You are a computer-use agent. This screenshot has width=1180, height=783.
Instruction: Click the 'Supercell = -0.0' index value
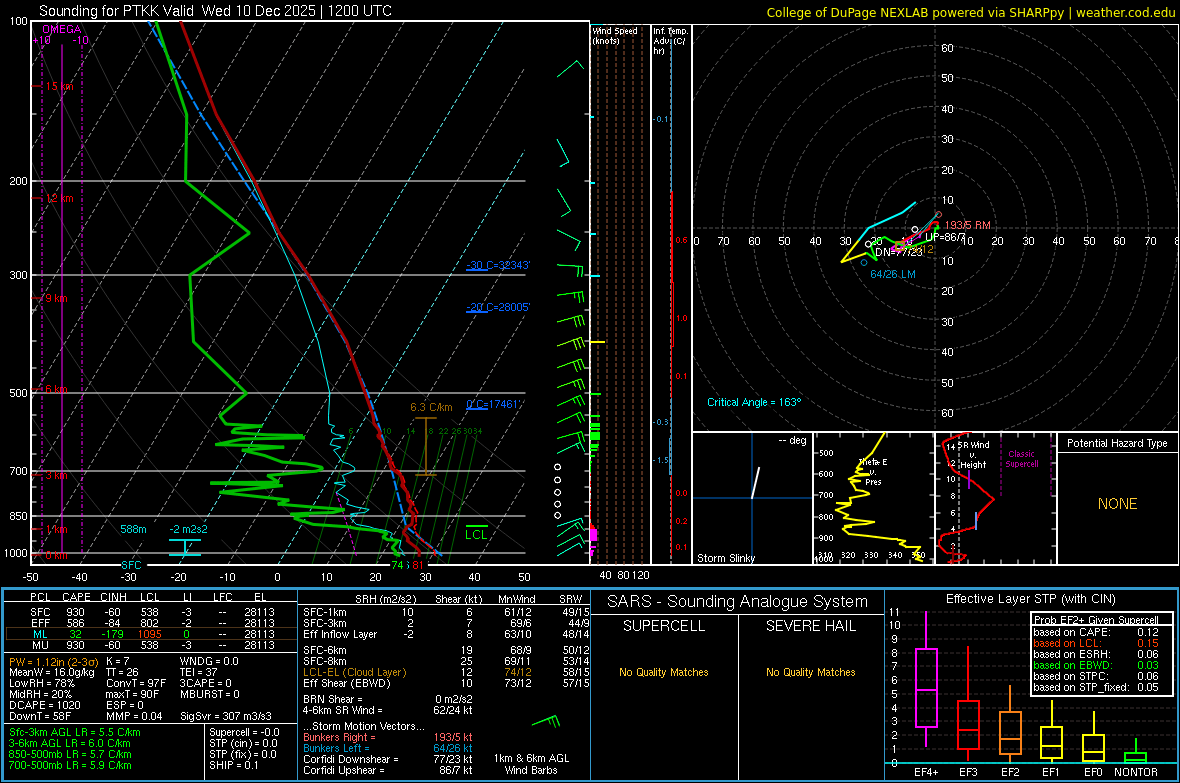(x=244, y=733)
